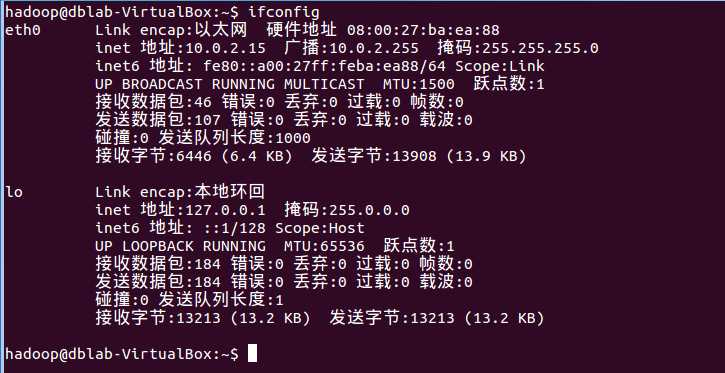Viewport: 725px width, 373px height.
Task: Click the MAC address 08:00:27:ba:ea:88
Action: pos(424,31)
